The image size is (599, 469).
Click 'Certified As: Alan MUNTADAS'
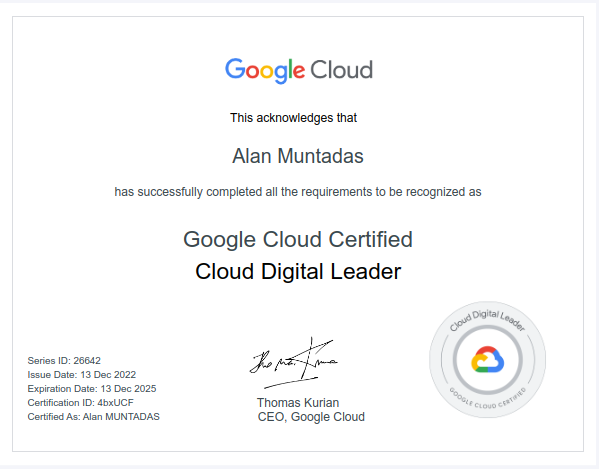point(94,417)
